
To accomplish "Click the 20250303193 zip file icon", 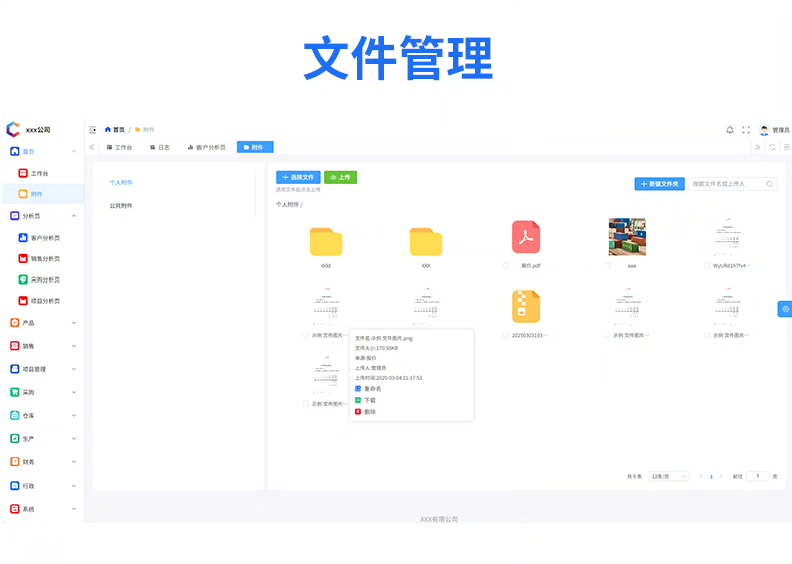I will point(526,306).
